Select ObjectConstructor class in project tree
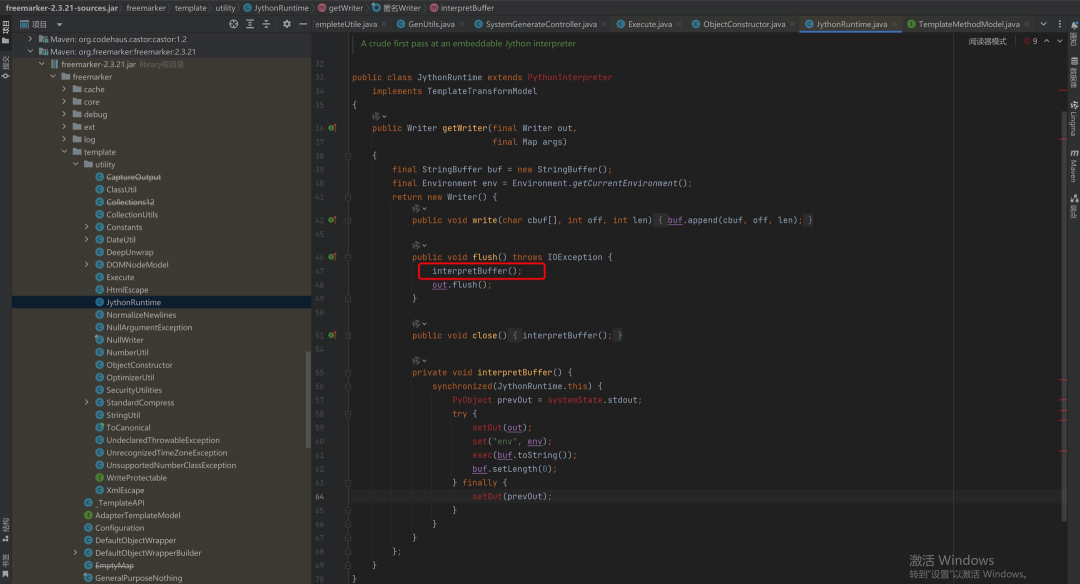The height and width of the screenshot is (584, 1080). [139, 365]
